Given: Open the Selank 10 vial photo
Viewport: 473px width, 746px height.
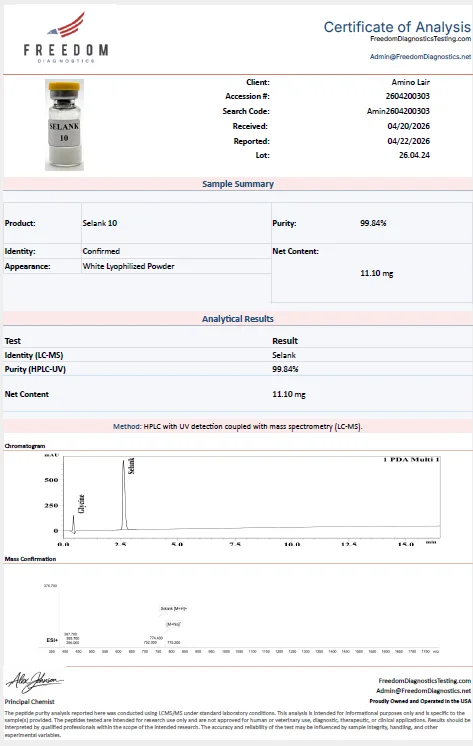Looking at the screenshot, I should [64, 125].
